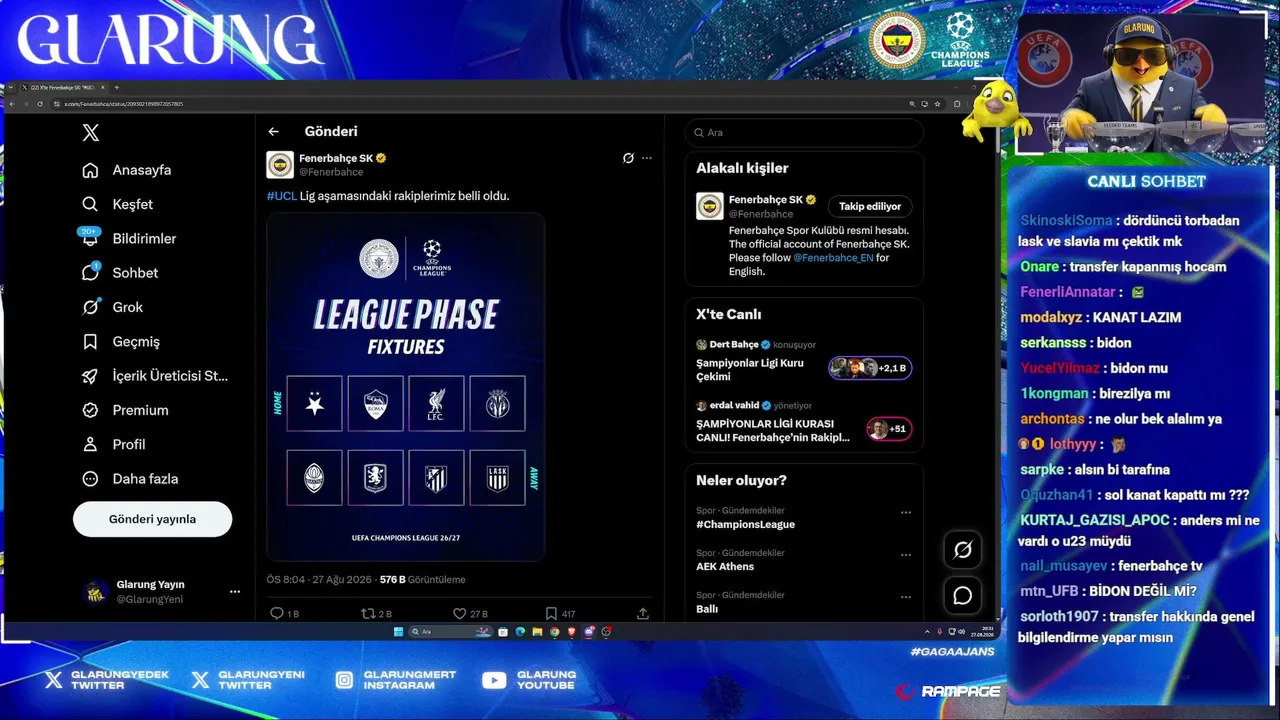1280x720 pixels.
Task: Open the floating chat bubble button
Action: pyautogui.click(x=962, y=596)
